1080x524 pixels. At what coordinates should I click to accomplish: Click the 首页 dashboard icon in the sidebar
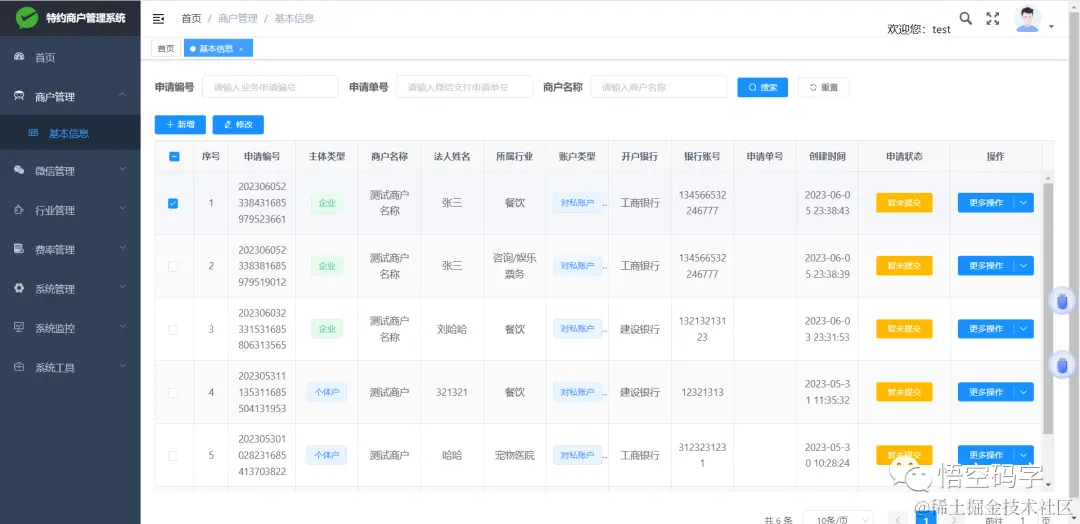(19, 56)
